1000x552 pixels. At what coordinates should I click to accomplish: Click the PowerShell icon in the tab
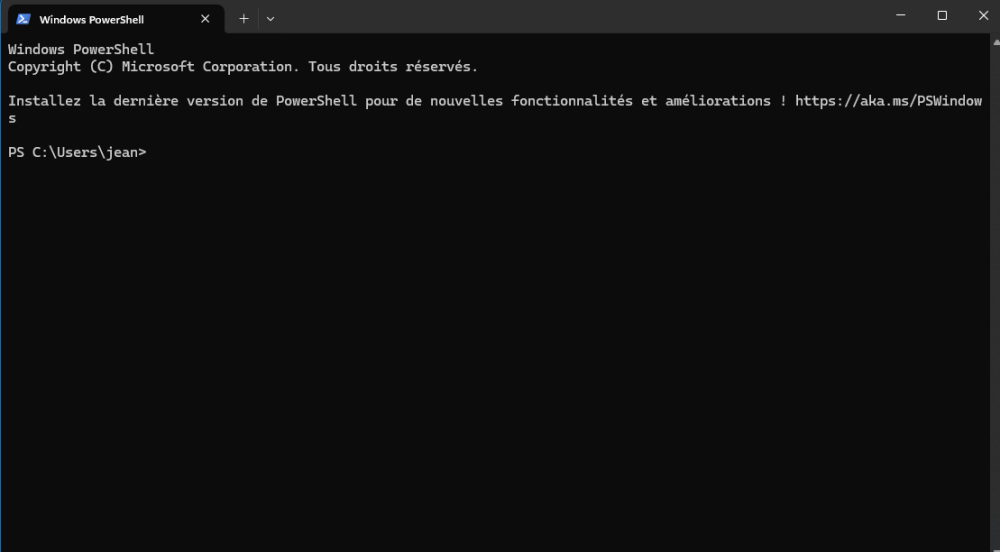(x=24, y=19)
